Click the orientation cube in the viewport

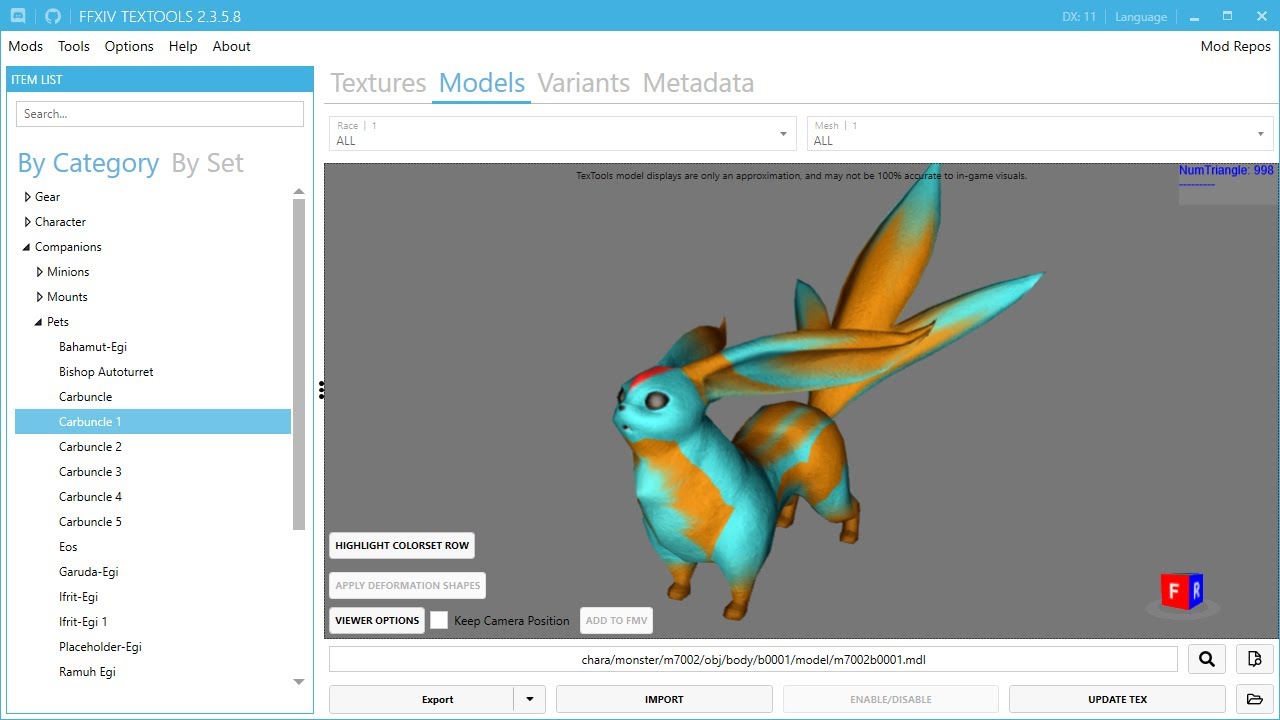(x=1182, y=591)
